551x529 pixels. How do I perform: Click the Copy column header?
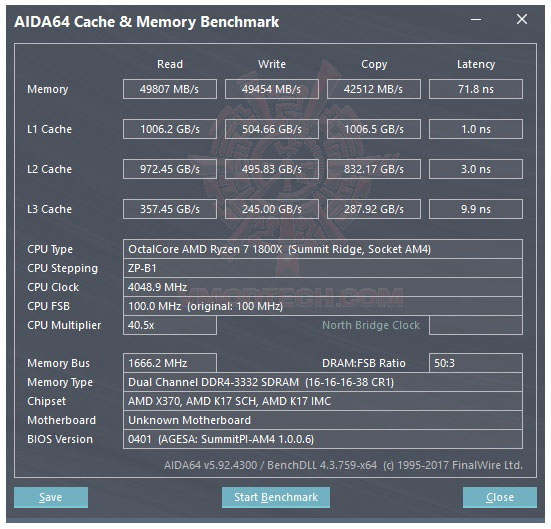click(374, 64)
